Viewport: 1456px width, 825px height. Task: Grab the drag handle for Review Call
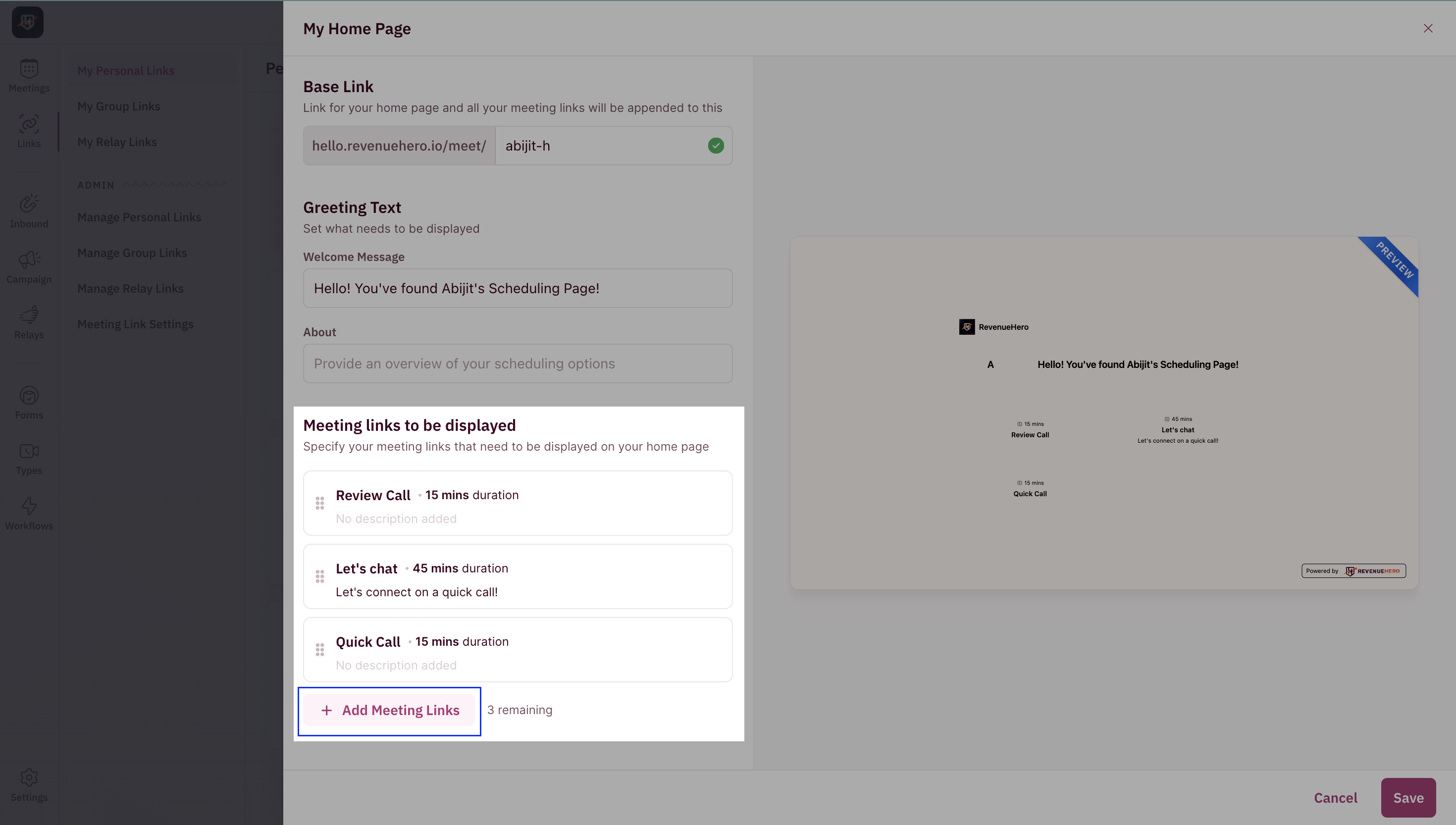pyautogui.click(x=319, y=503)
